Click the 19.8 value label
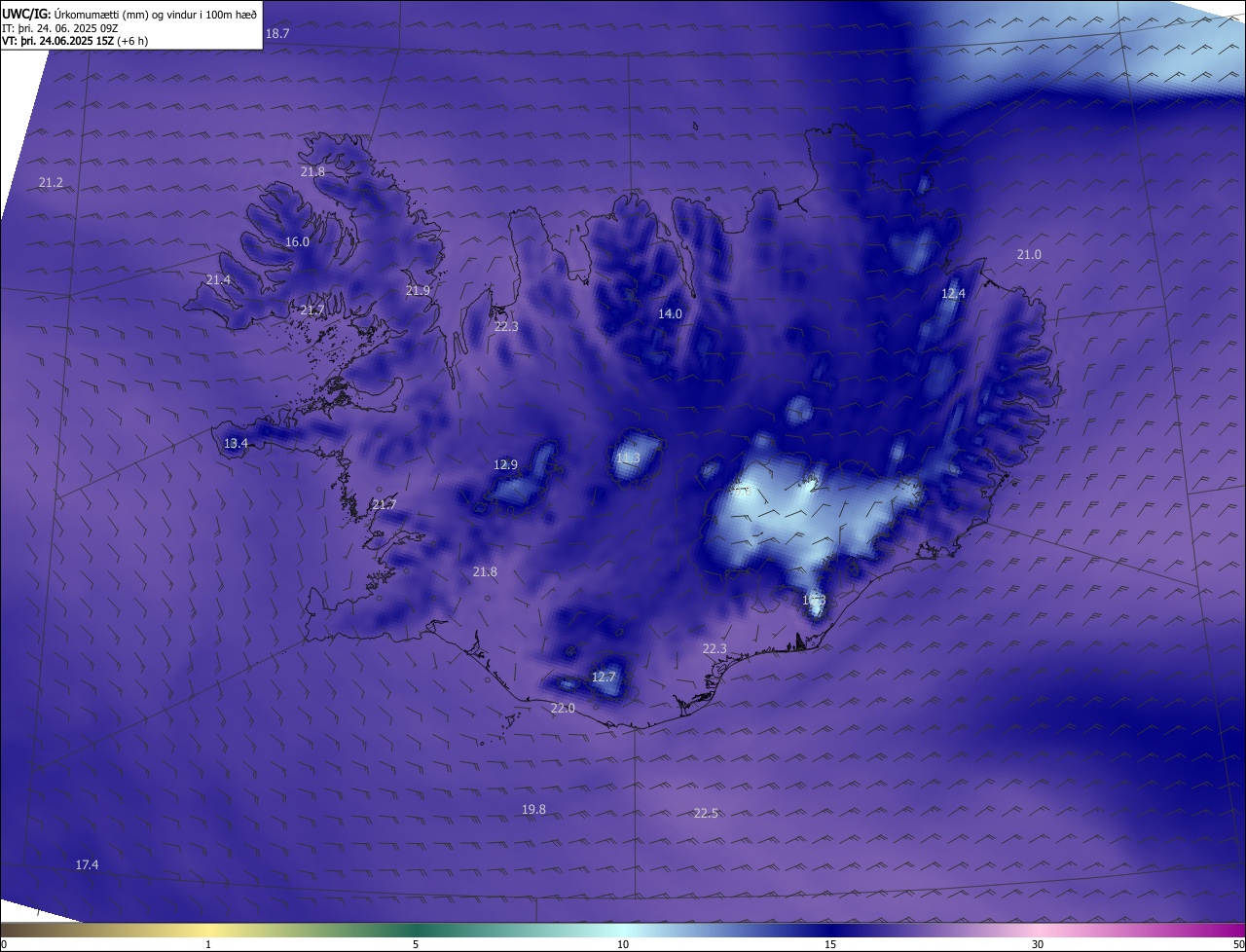1246x952 pixels. [533, 809]
